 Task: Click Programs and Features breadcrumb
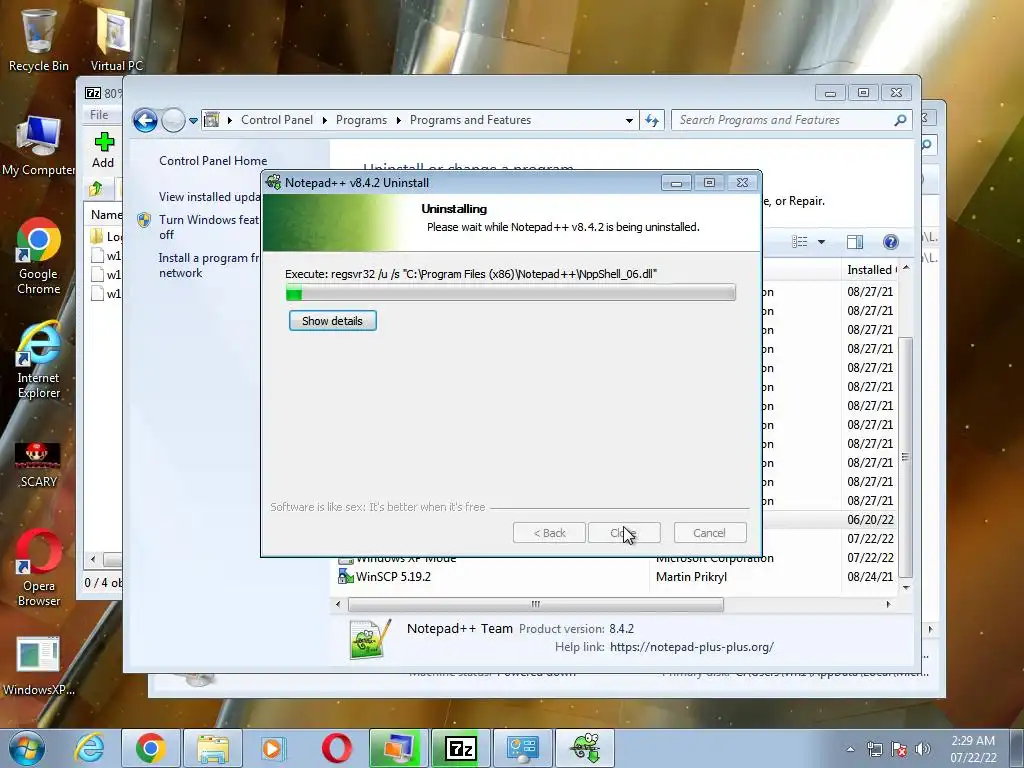tap(470, 120)
